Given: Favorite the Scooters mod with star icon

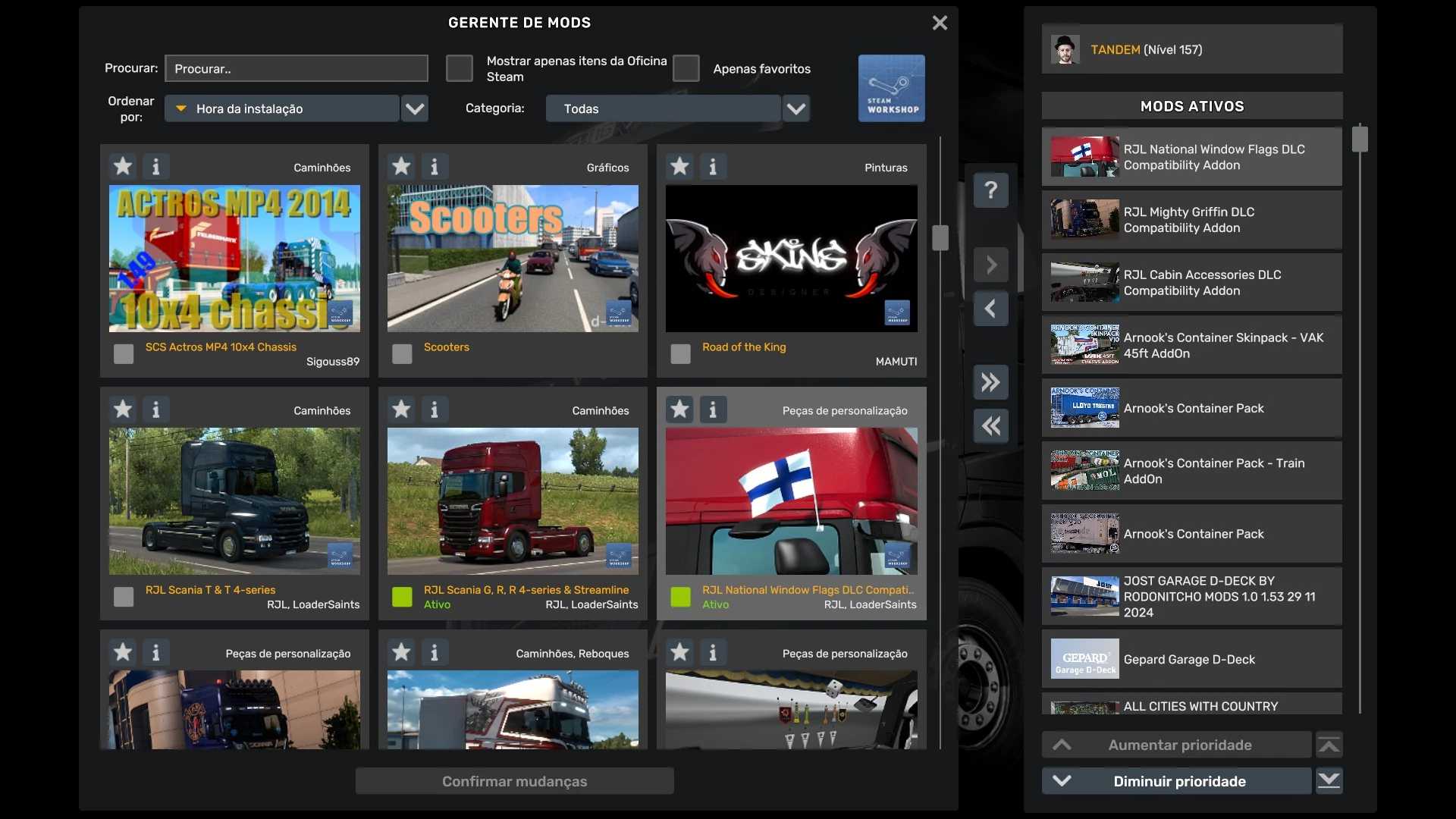Looking at the screenshot, I should point(401,166).
